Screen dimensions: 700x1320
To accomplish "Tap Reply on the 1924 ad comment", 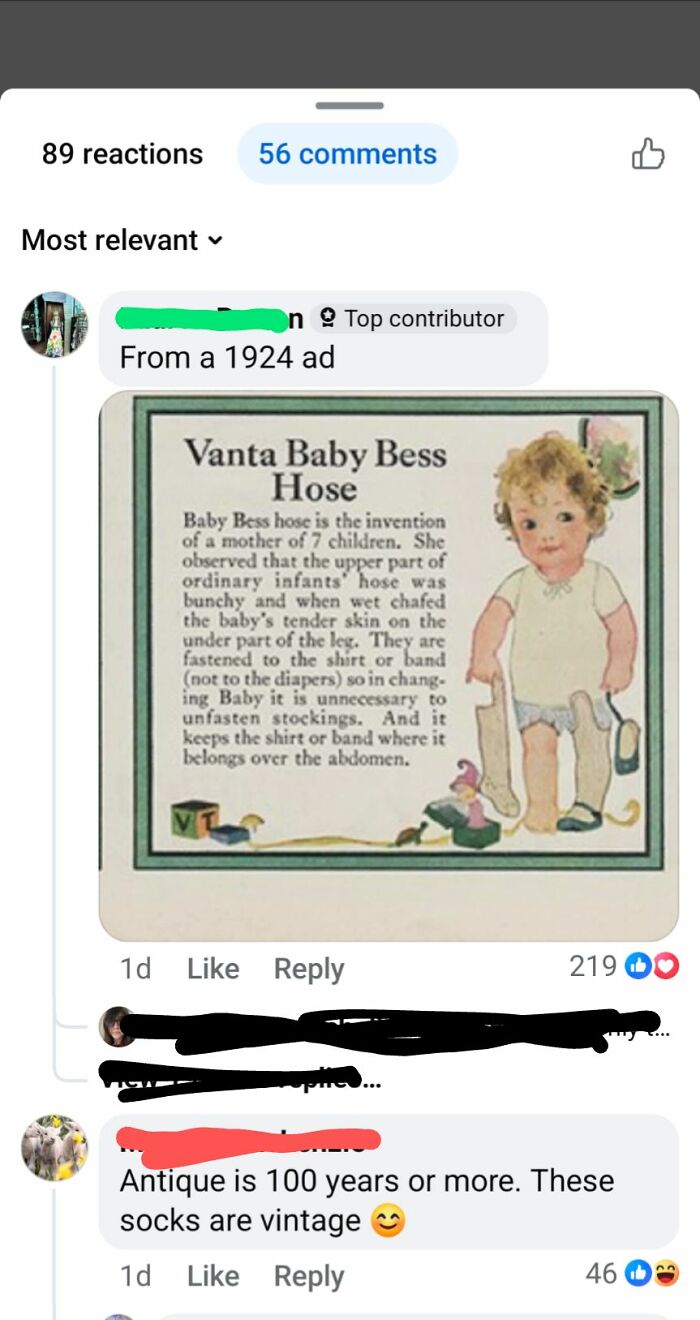I will [x=308, y=968].
